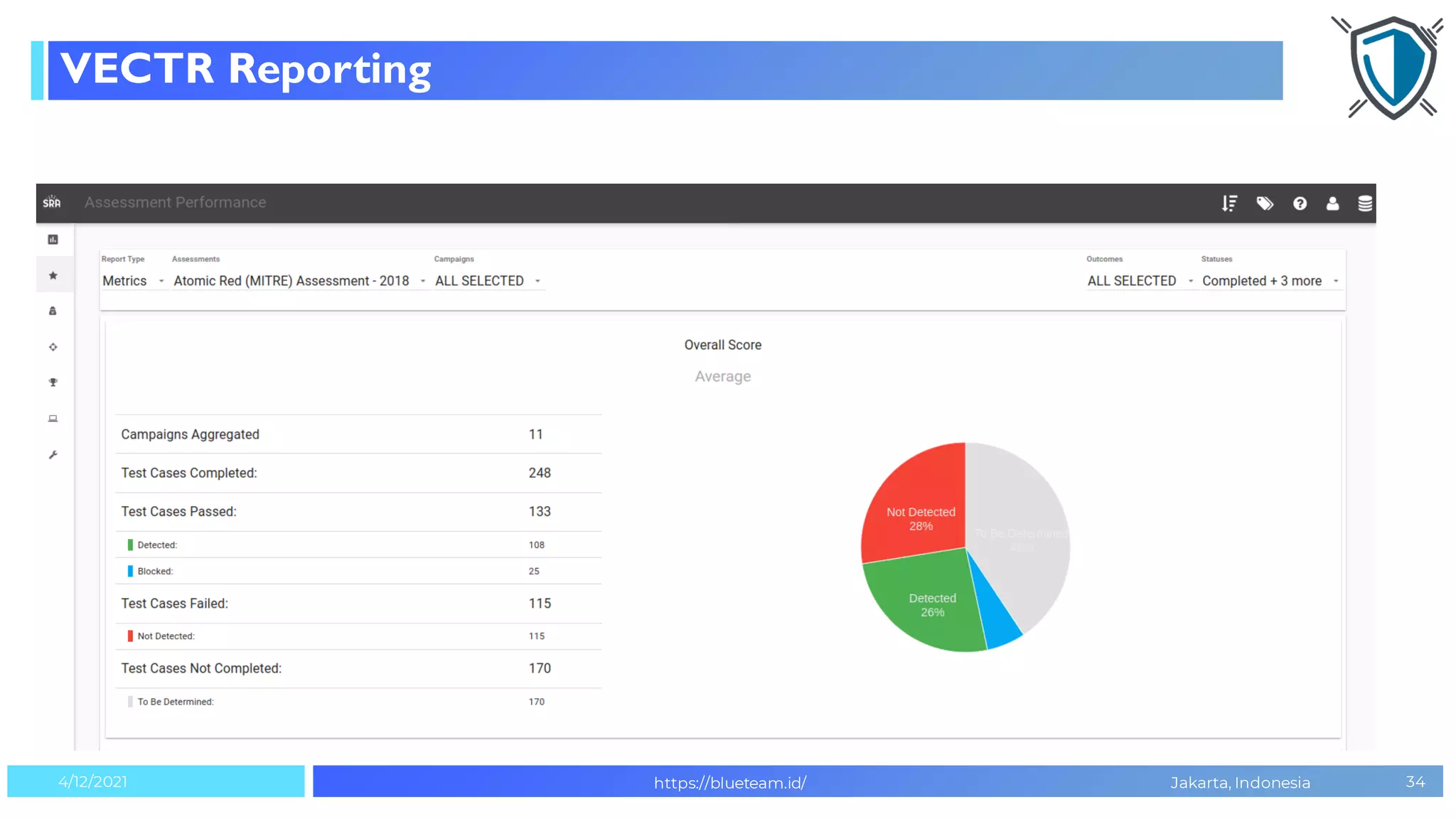Open the sort/timeline icon in top bar
Viewport: 1456px width, 819px height.
point(1229,203)
